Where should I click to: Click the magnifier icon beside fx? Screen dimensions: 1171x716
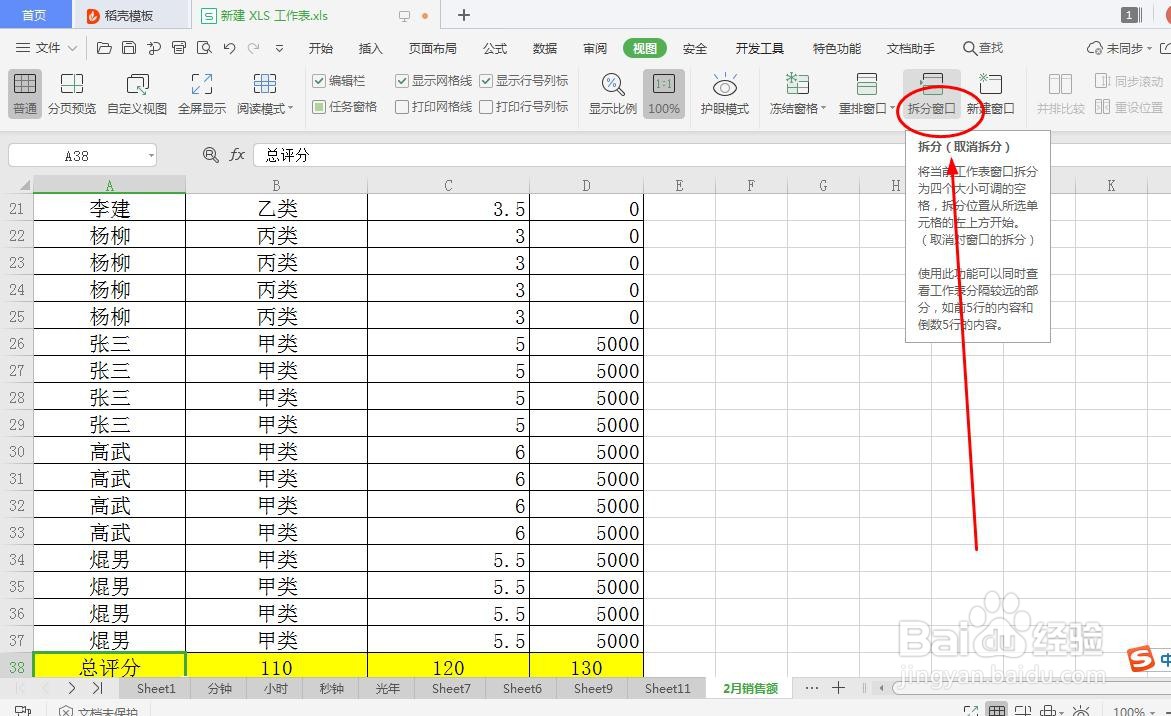[211, 155]
